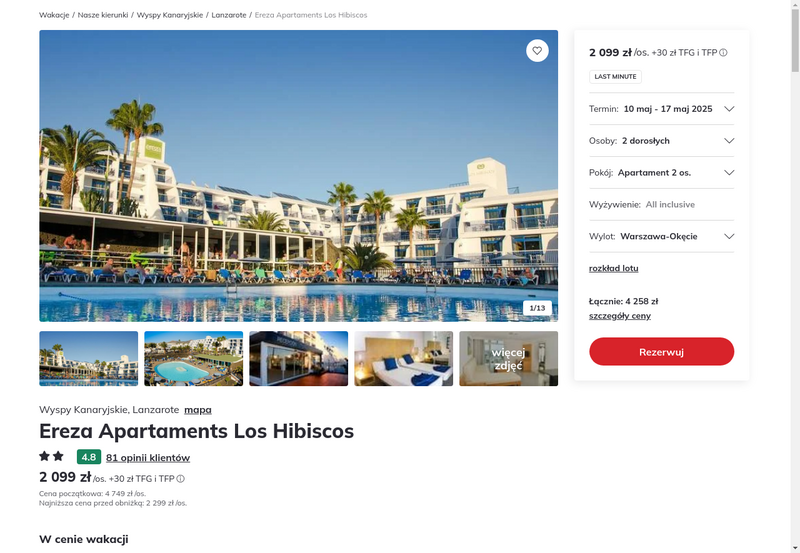Select bedroom with blue pillows thumbnail
The image size is (800, 553).
(404, 359)
